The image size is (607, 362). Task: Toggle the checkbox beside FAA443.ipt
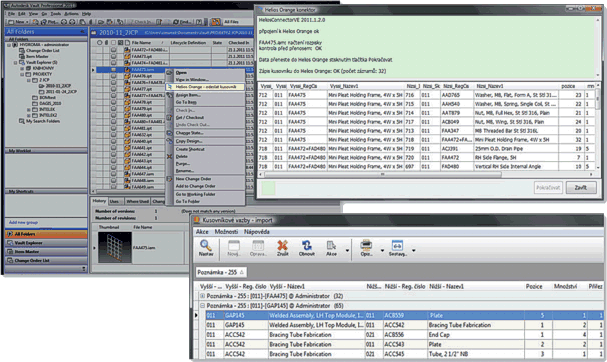tap(113, 161)
